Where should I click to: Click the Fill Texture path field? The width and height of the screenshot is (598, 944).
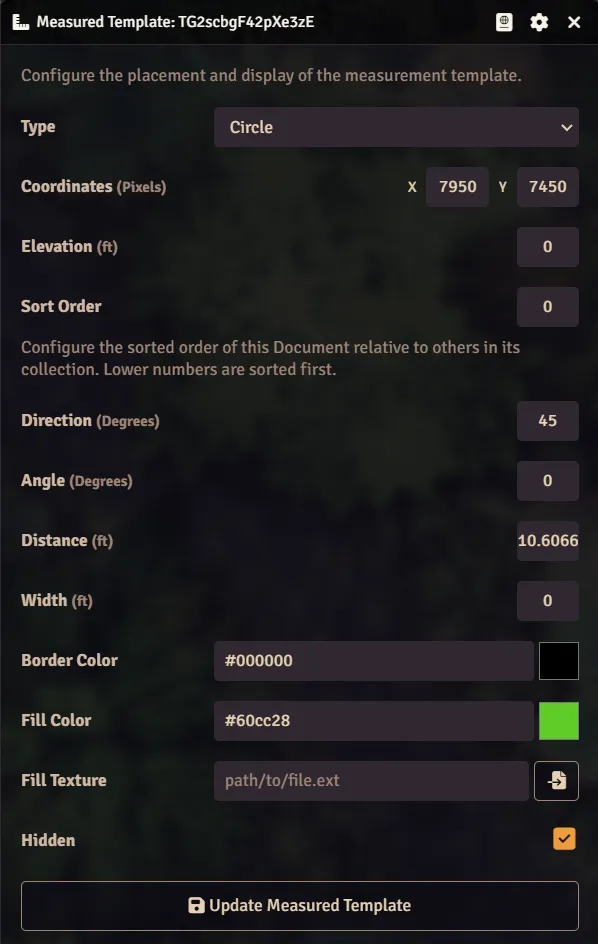(372, 781)
